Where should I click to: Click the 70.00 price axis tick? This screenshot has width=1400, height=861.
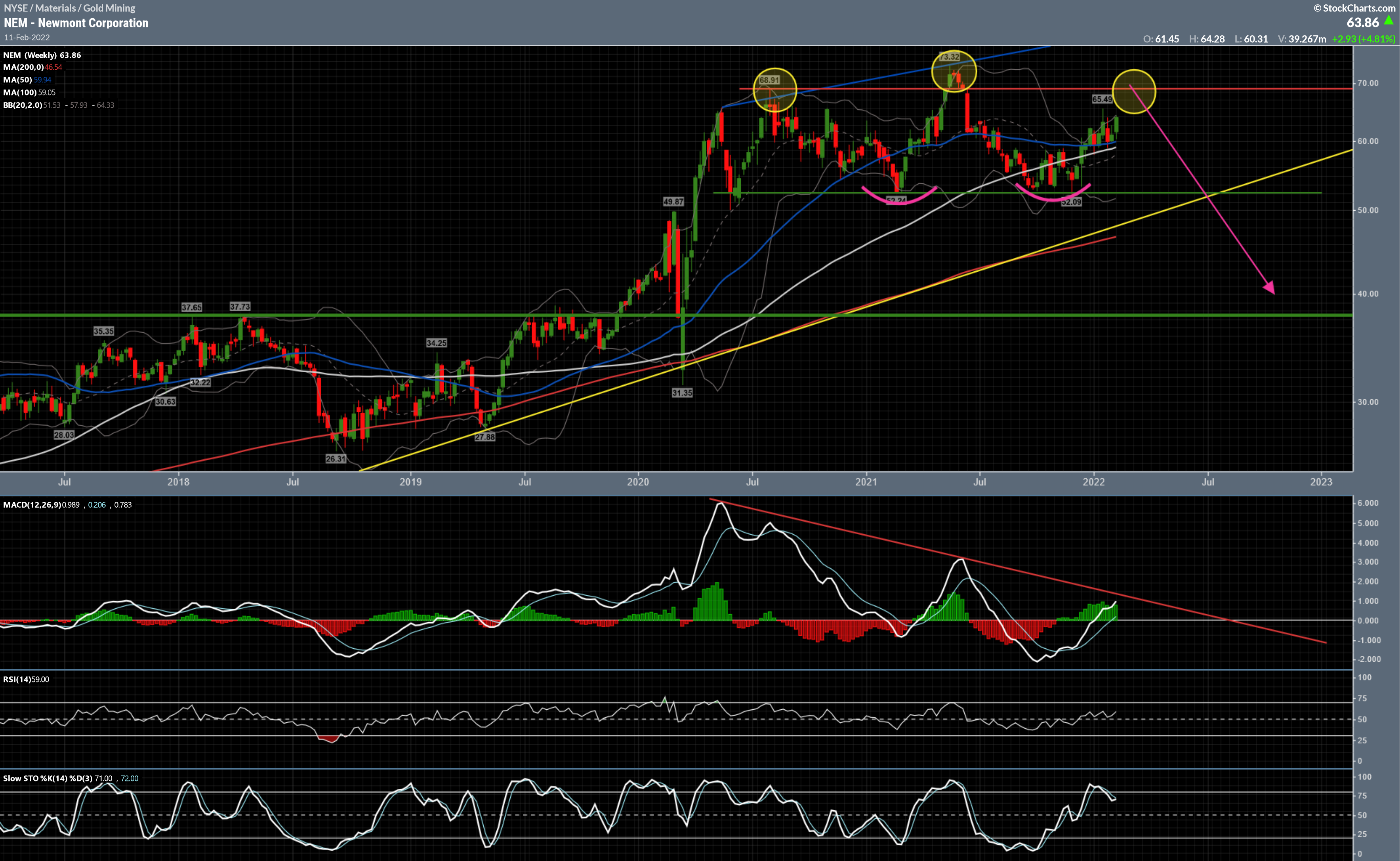(1368, 83)
